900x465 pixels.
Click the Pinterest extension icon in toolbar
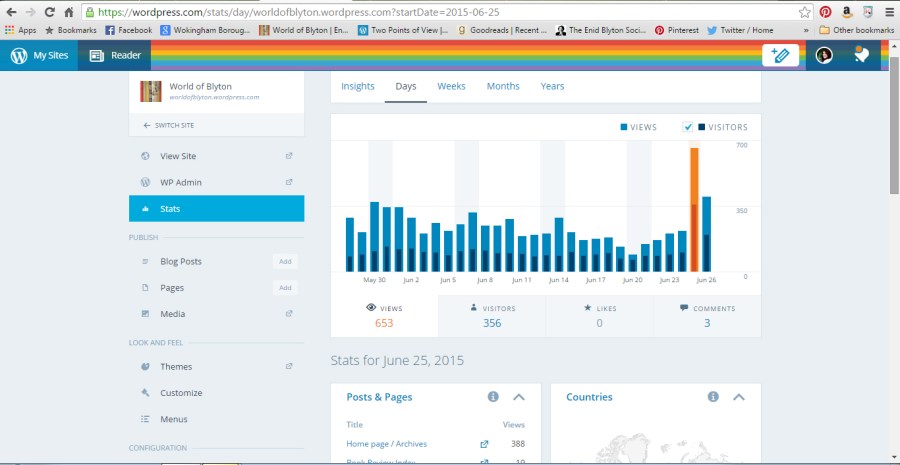point(826,12)
